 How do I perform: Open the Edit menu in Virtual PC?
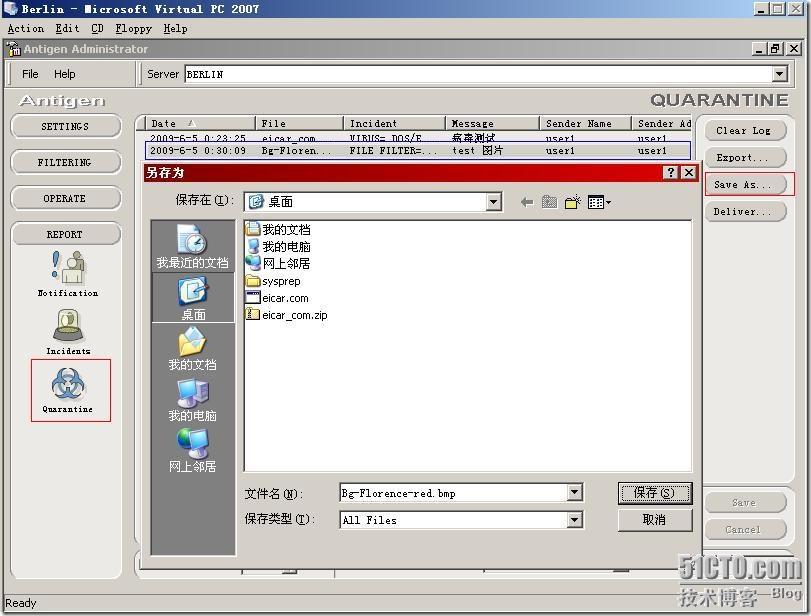[67, 29]
